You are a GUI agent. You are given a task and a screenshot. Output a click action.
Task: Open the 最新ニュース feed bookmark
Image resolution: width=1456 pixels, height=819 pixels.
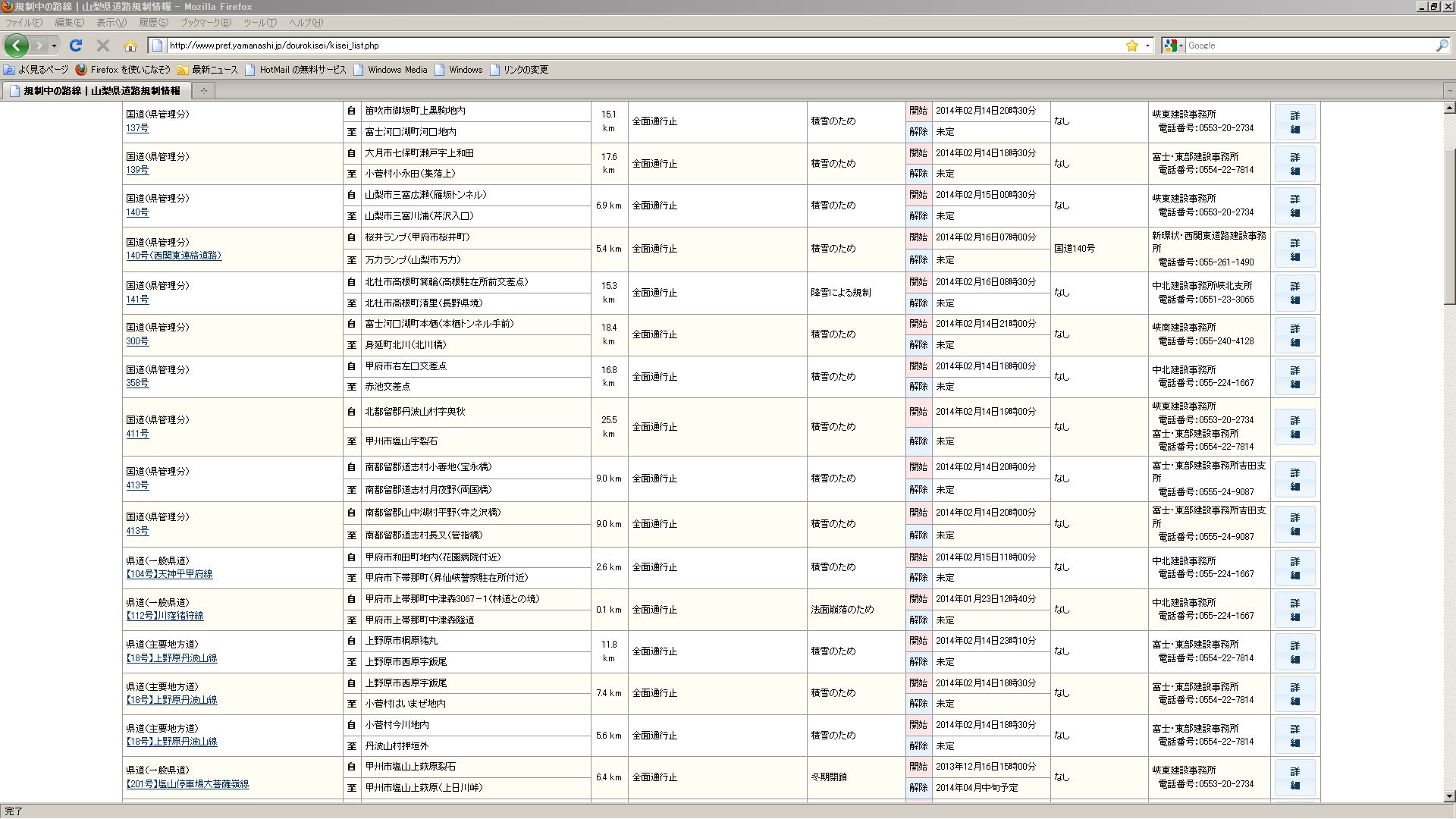click(207, 70)
